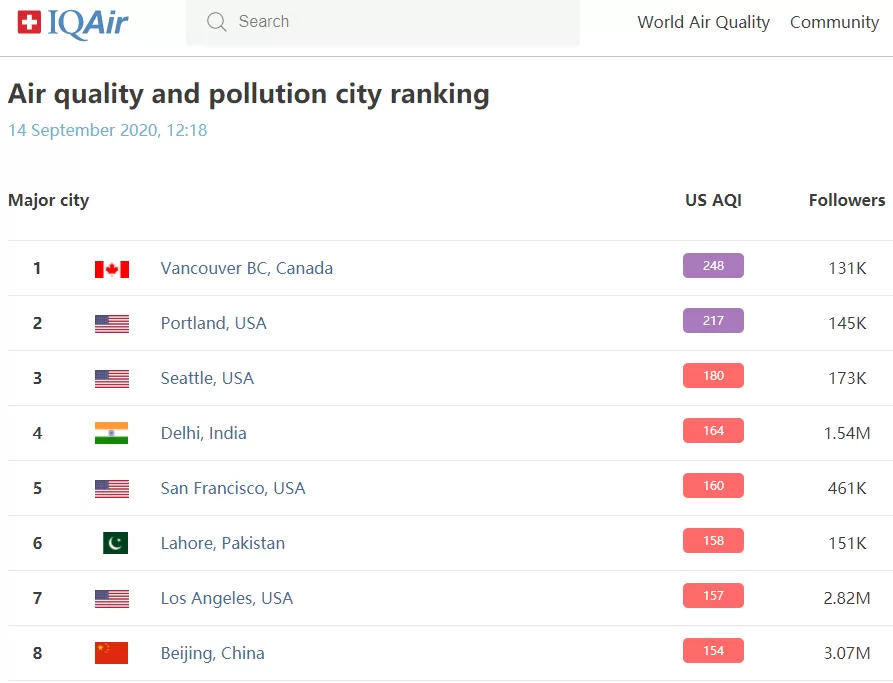The image size is (893, 683).
Task: Open the World Air Quality menu
Action: click(703, 22)
